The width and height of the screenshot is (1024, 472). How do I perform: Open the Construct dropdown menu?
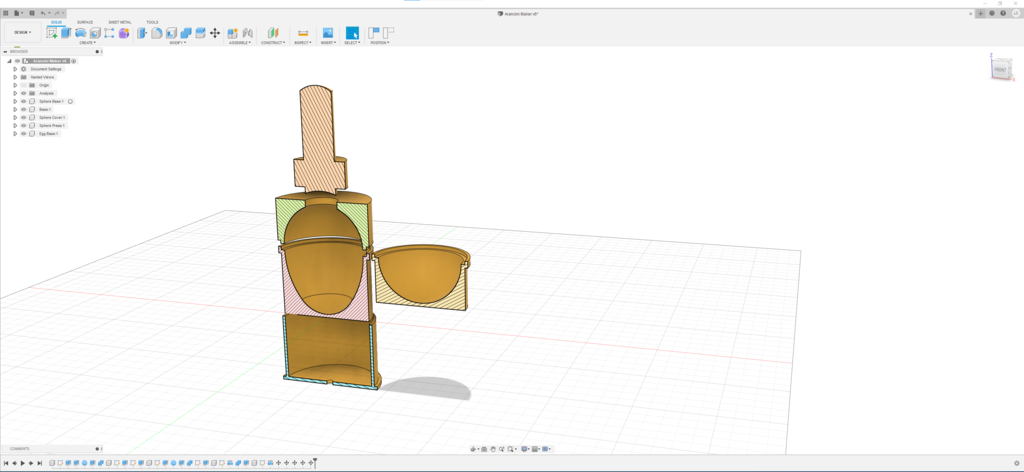(273, 42)
